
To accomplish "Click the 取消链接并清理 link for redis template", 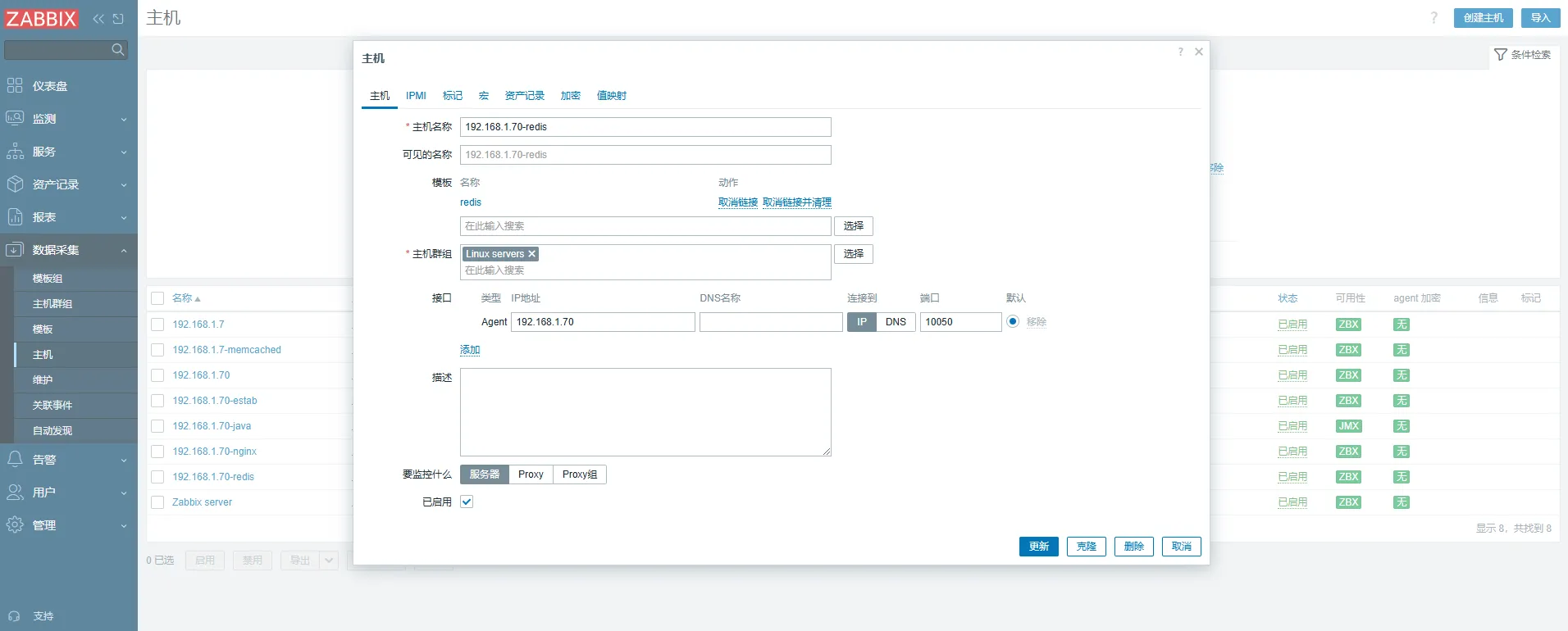I will [797, 202].
